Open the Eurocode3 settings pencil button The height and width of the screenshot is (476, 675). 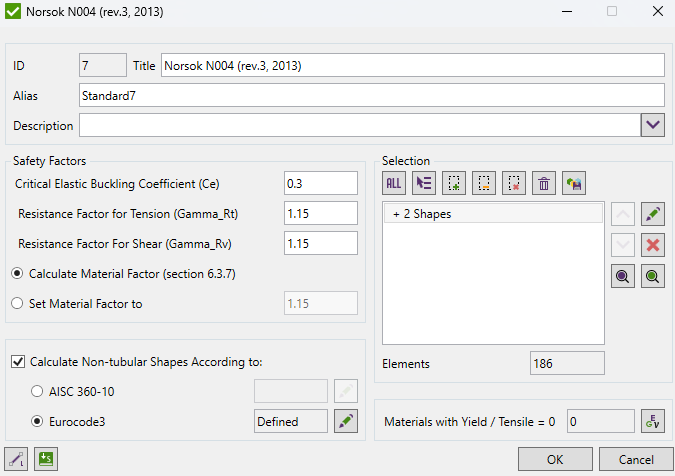(x=345, y=421)
